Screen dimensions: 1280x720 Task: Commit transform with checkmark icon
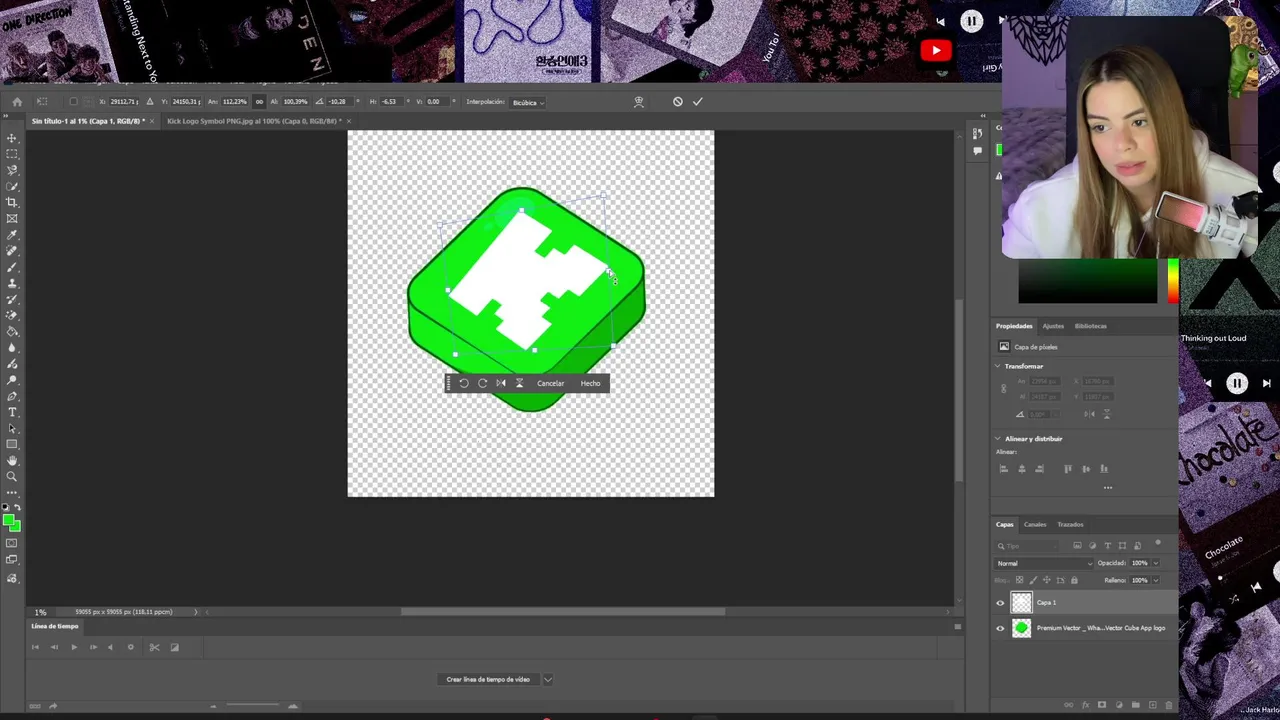click(698, 101)
